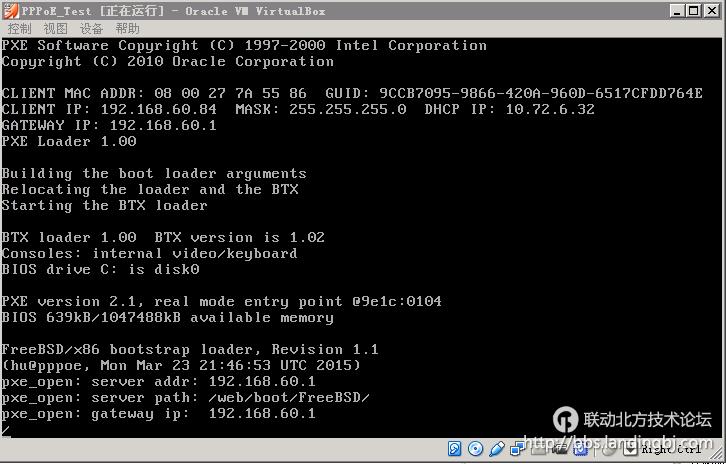Open the 帮助 menu
Screen dimensions: 726x464
(127, 28)
